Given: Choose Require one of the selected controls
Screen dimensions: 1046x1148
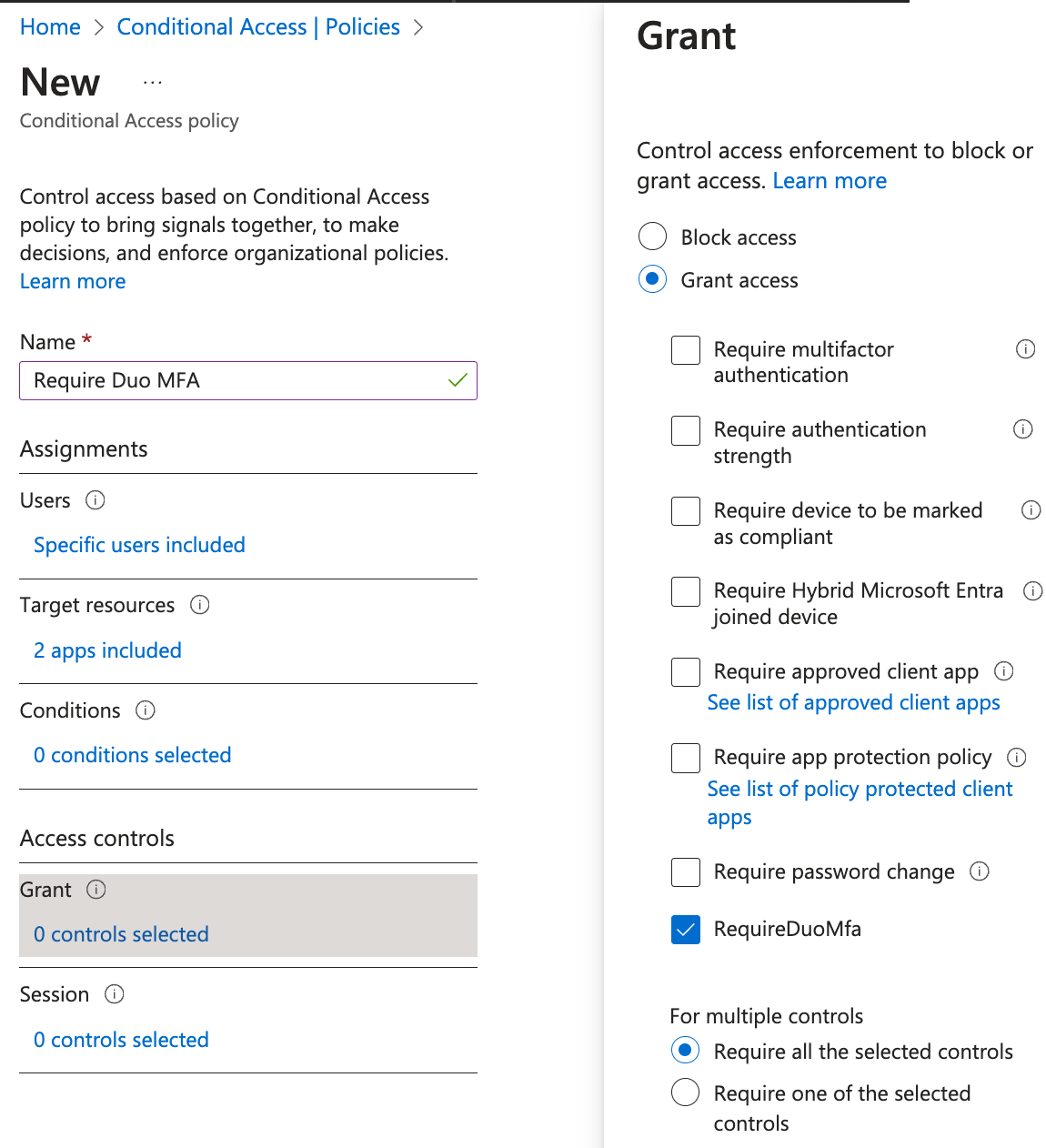Looking at the screenshot, I should (x=685, y=1092).
